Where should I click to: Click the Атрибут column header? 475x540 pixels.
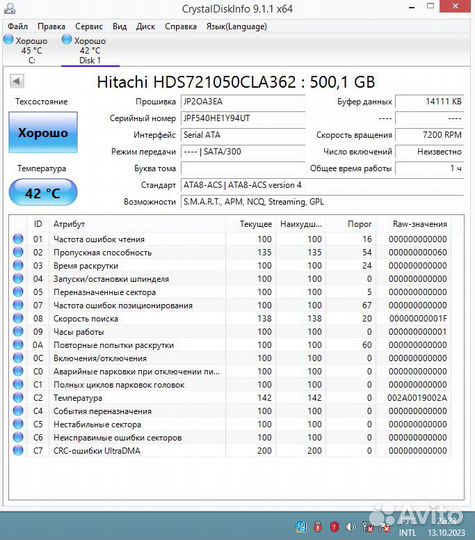point(138,224)
